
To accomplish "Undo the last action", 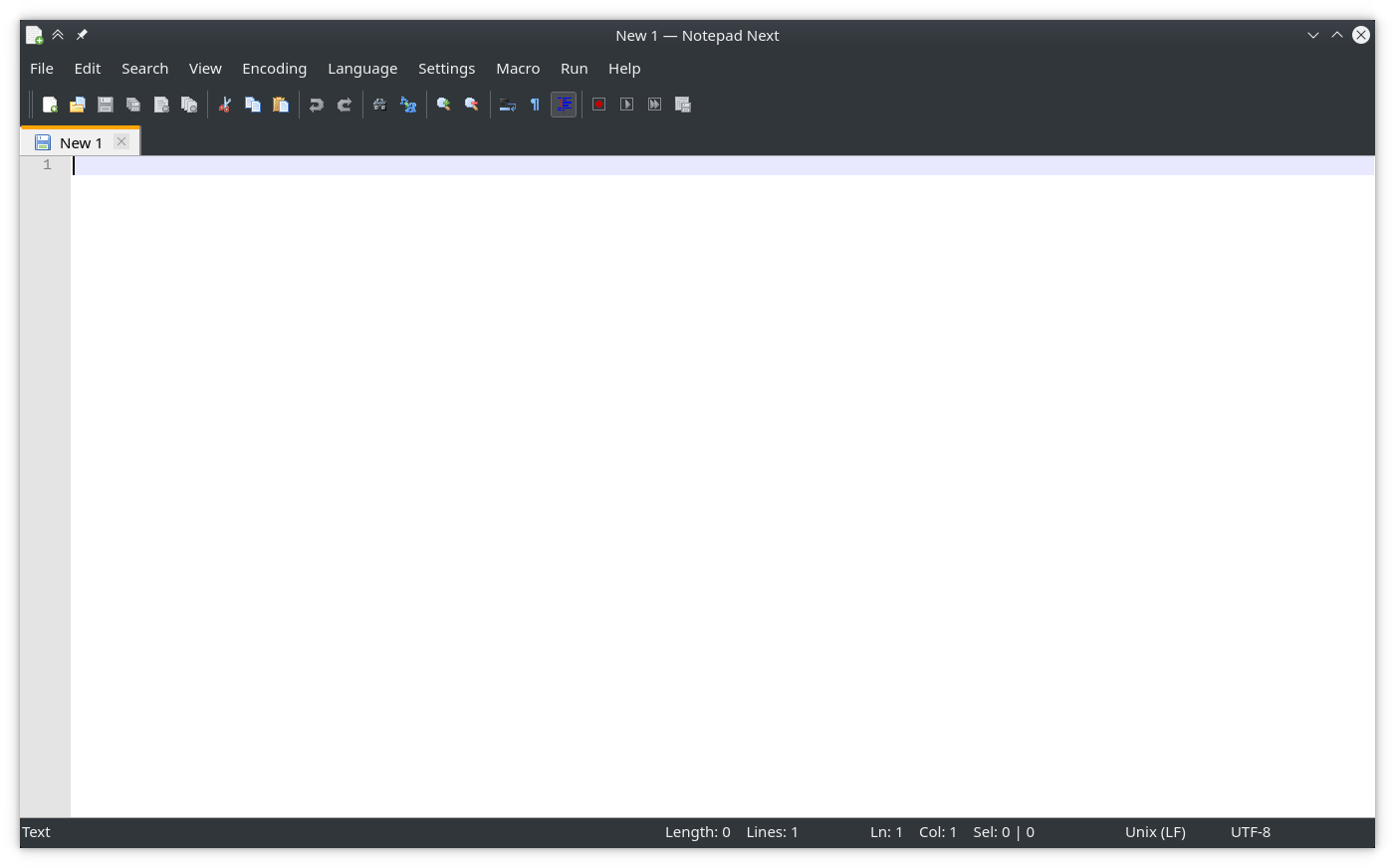I will click(316, 104).
